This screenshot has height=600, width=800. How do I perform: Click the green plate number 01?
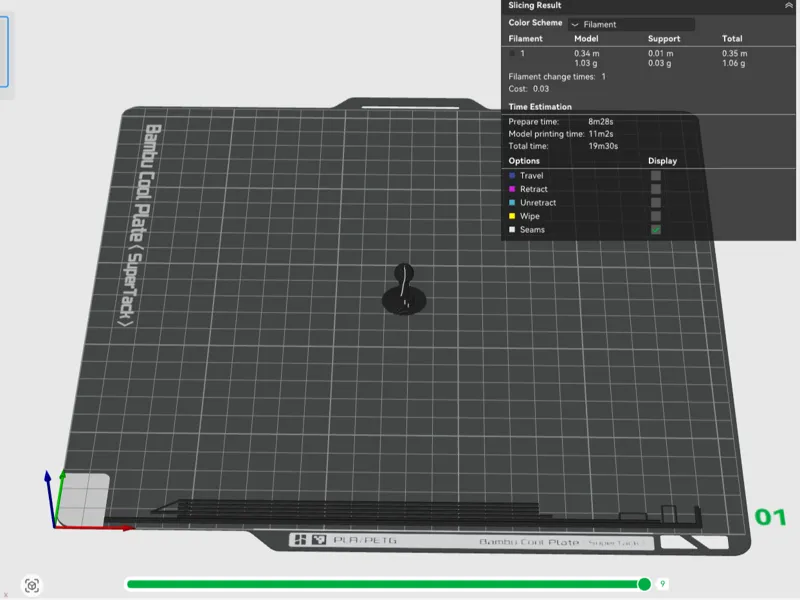[770, 517]
